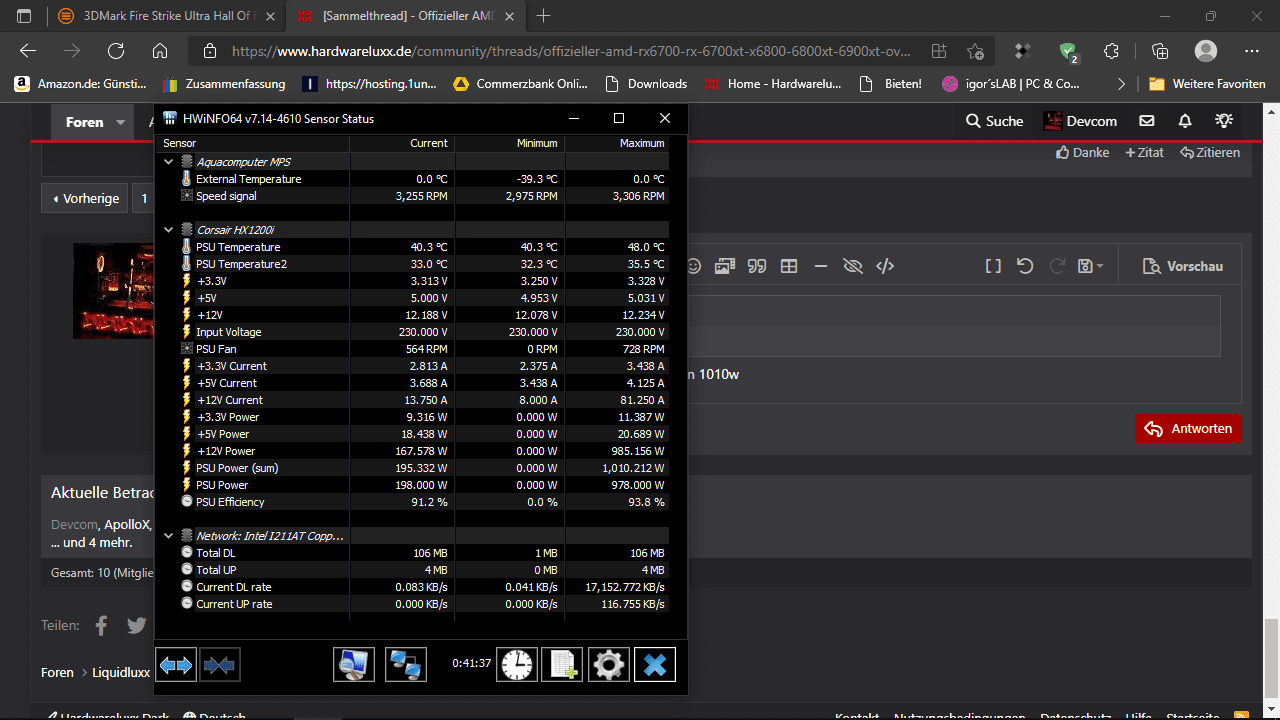Expand the Foren navigation dropdown arrow
The height and width of the screenshot is (720, 1280).
121,122
